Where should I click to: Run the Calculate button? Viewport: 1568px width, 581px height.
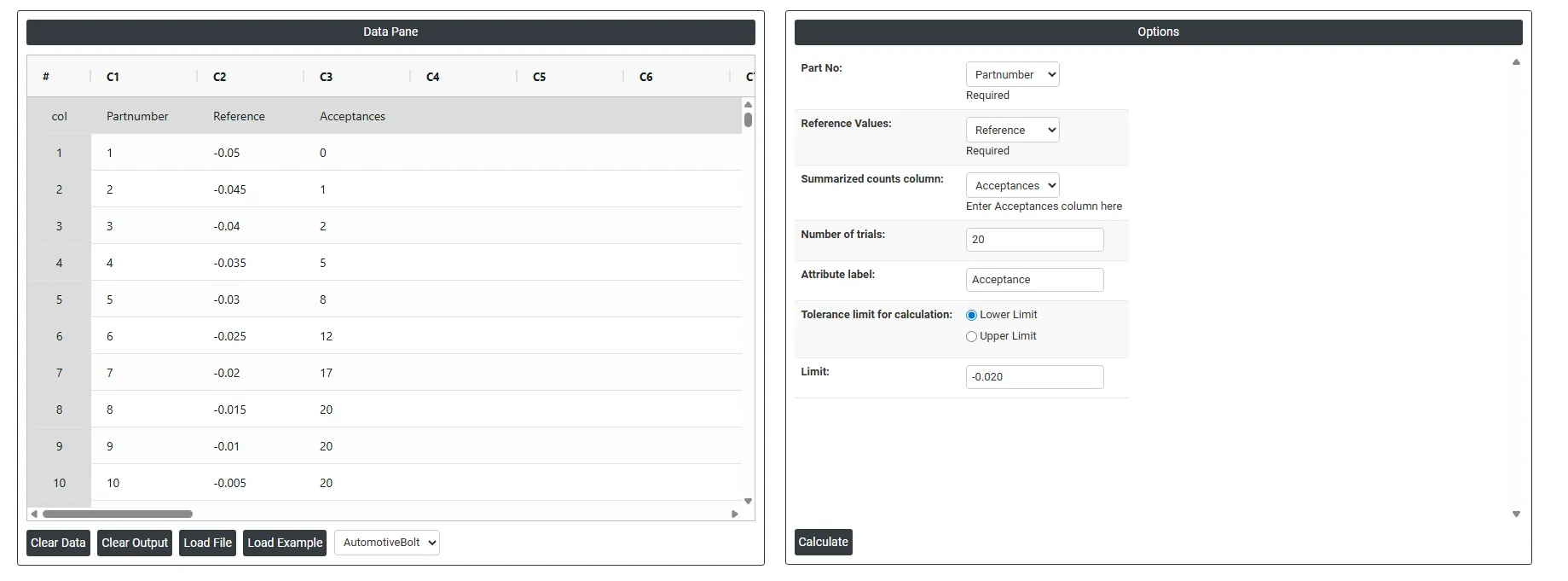pos(823,542)
